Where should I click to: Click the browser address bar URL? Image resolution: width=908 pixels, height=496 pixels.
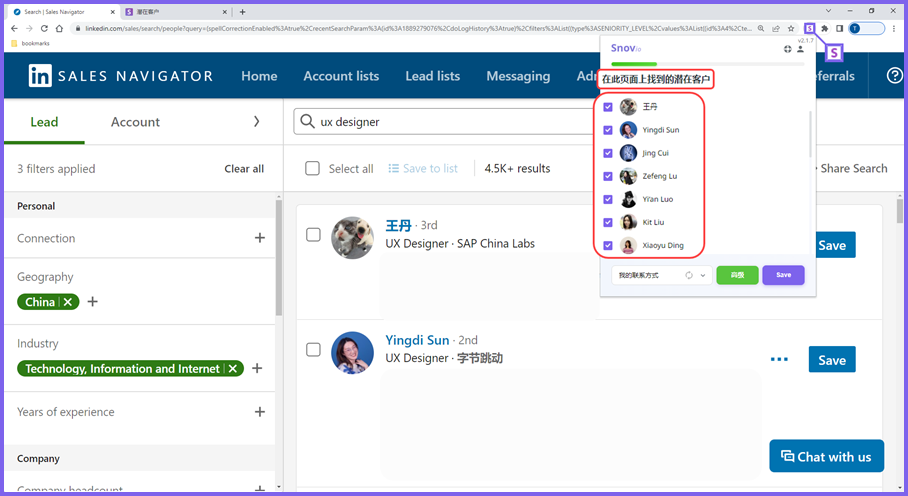(418, 28)
